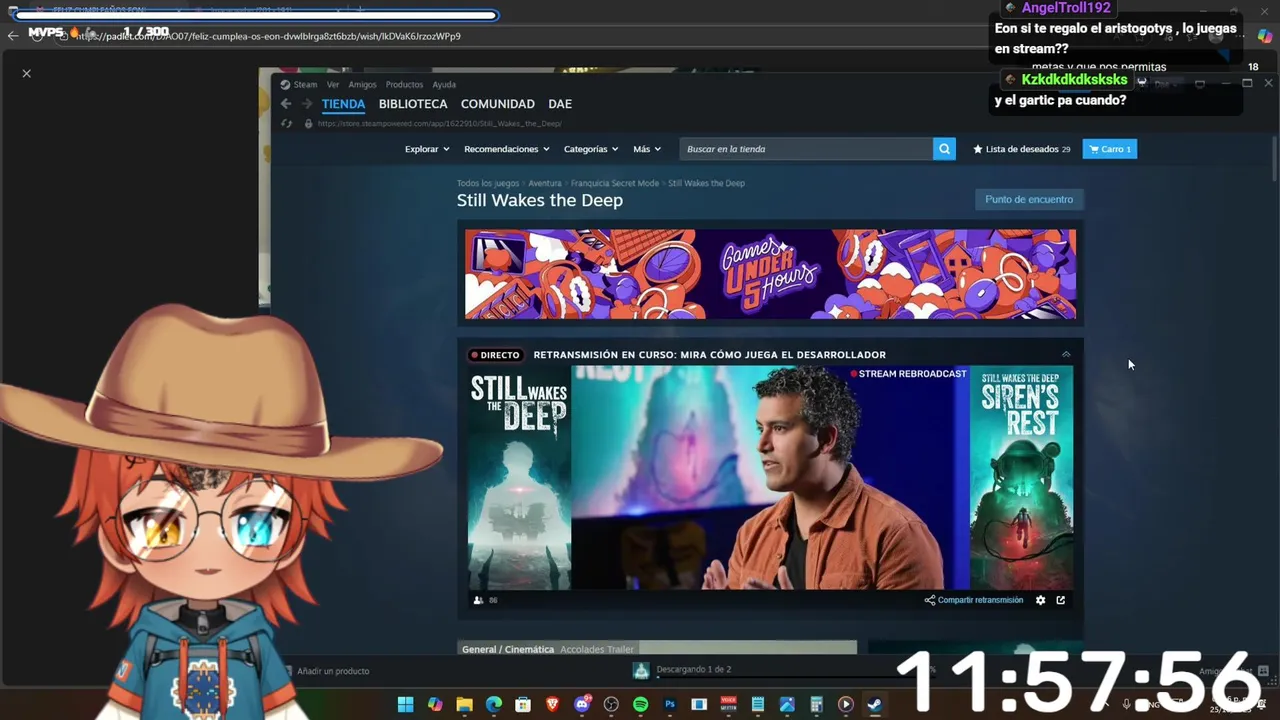Image resolution: width=1280 pixels, height=720 pixels.
Task: Open Discord from the taskbar
Action: coord(582,705)
